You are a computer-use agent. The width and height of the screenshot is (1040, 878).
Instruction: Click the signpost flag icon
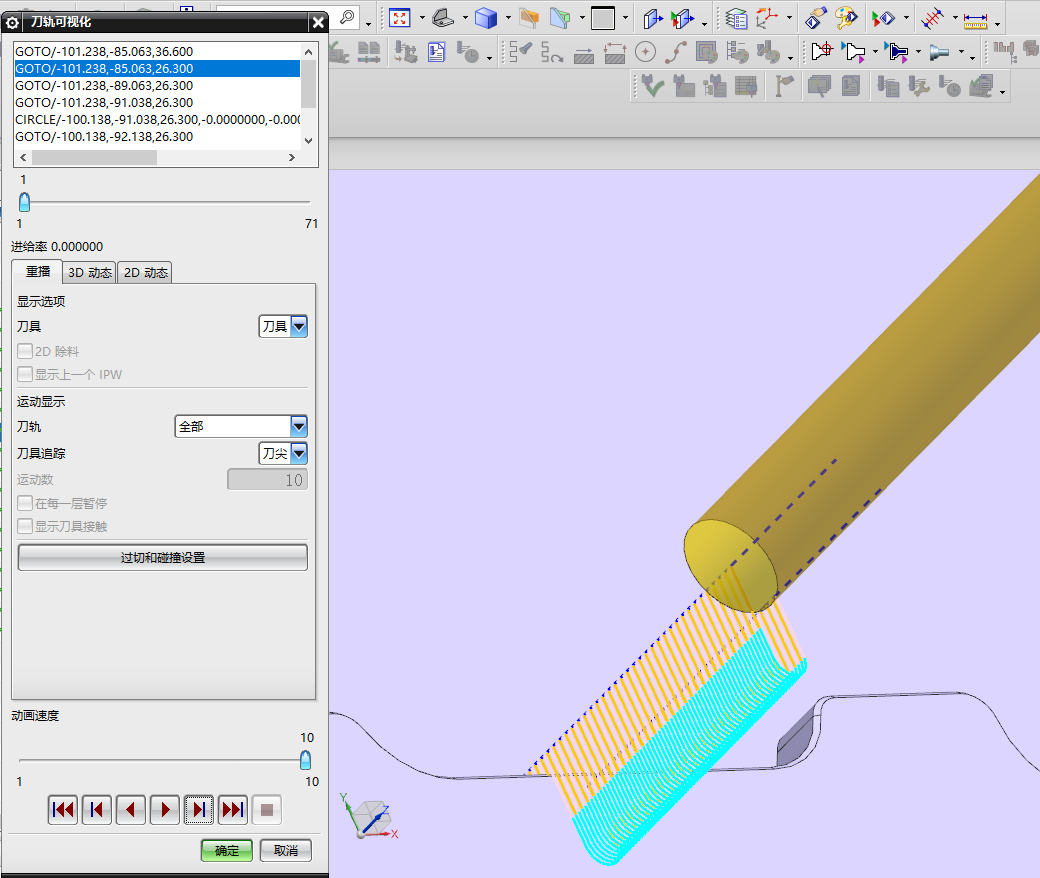(784, 86)
